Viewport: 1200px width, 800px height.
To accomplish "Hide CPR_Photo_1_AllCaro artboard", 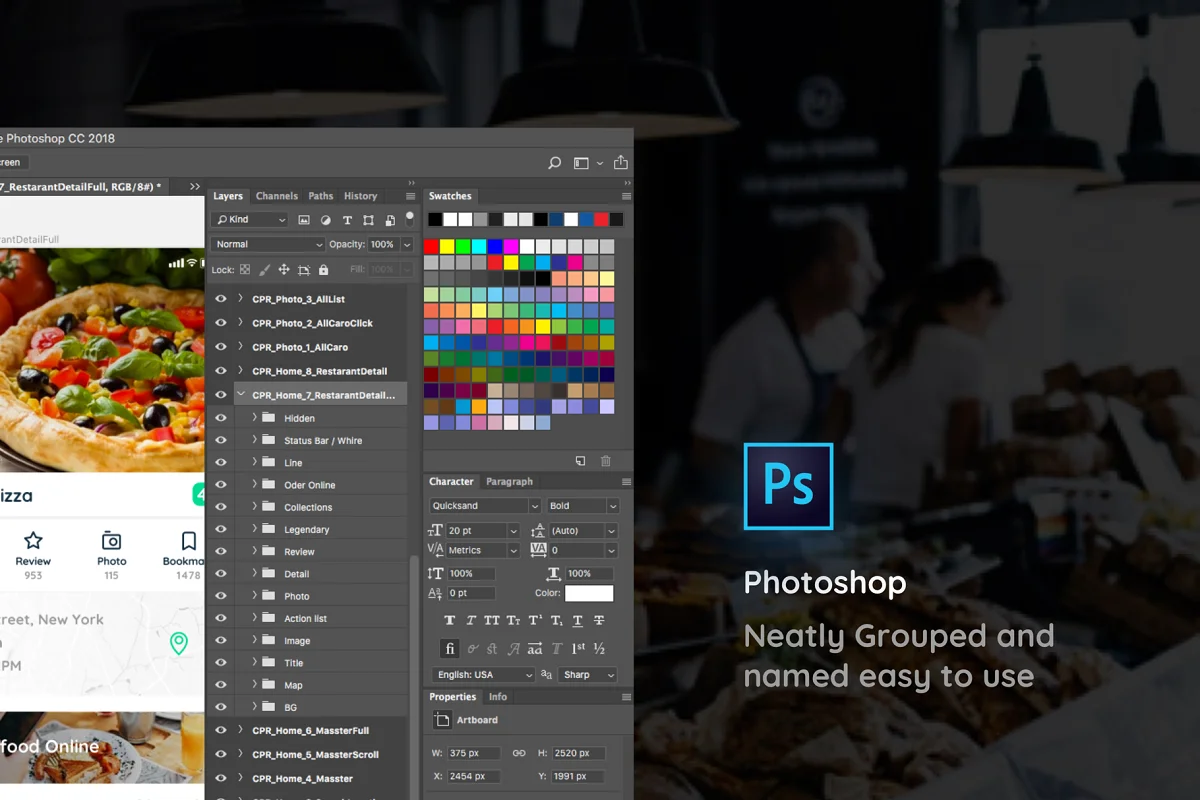I will (221, 347).
